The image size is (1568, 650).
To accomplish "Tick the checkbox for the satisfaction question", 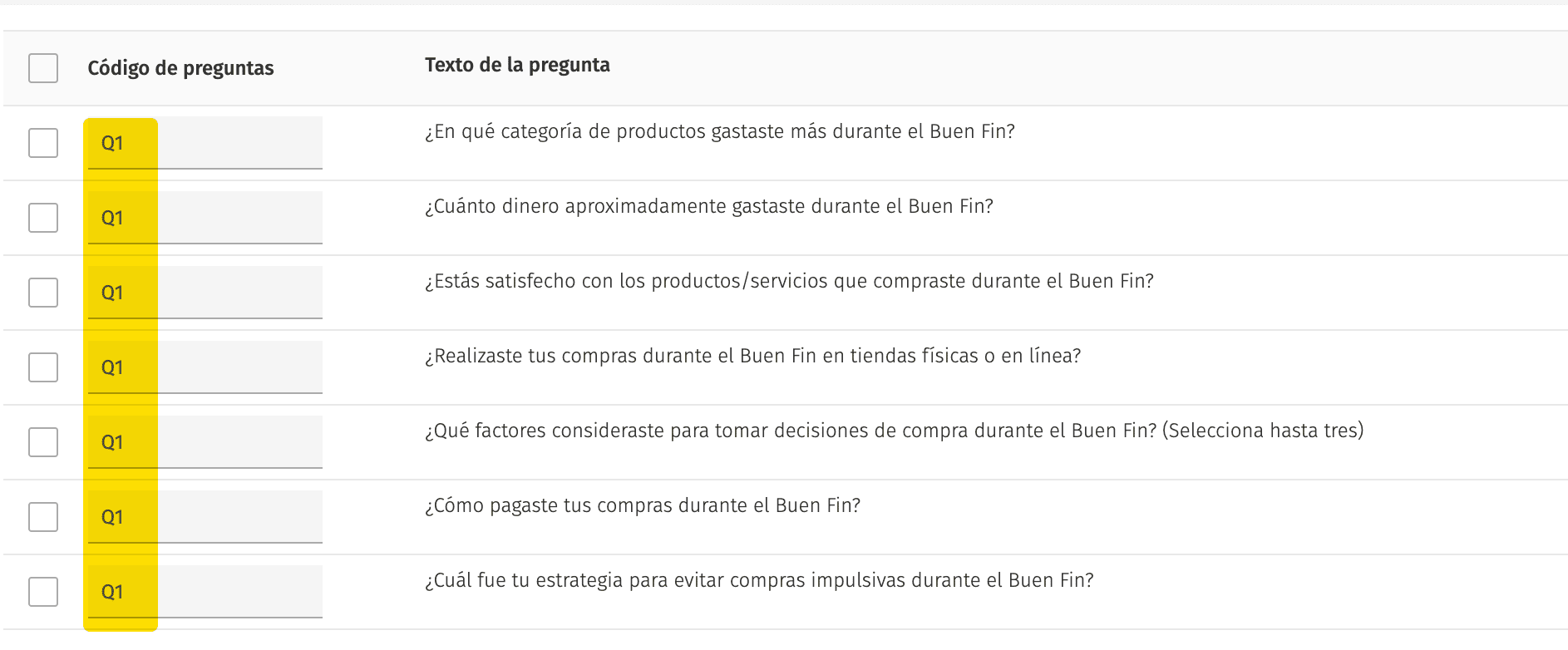I will 43,293.
